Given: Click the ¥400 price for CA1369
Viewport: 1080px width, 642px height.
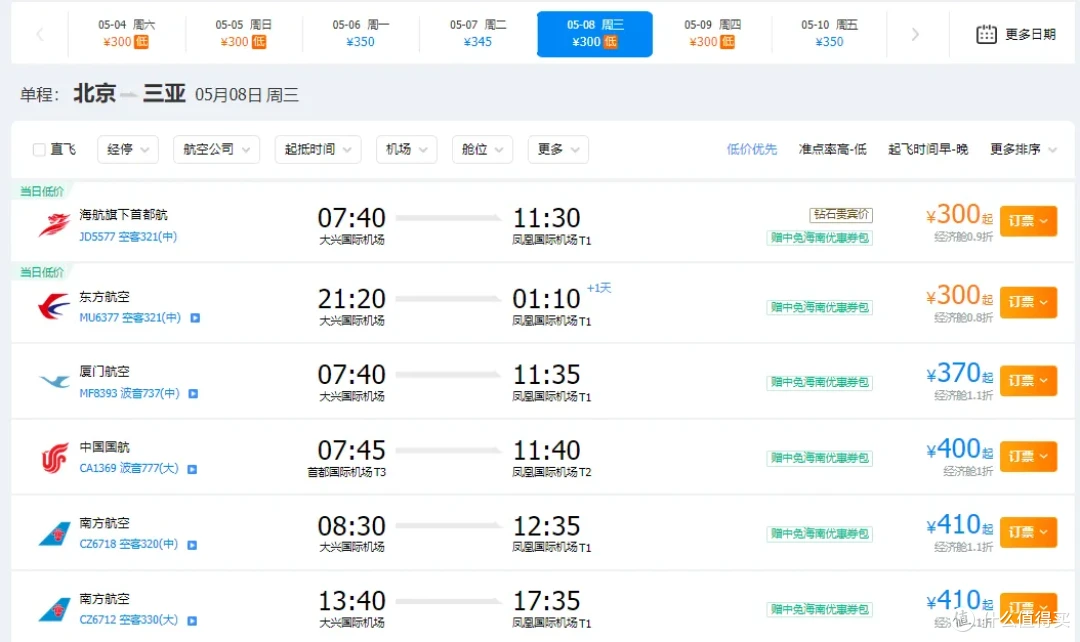Looking at the screenshot, I should pyautogui.click(x=959, y=449).
